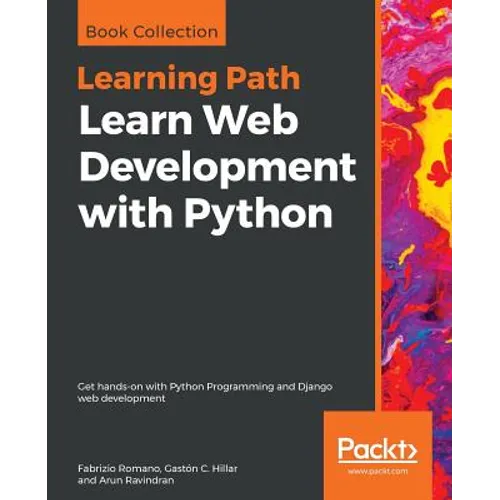This screenshot has height=500, width=500.
Task: Click the author name Fabrizio Romano
Action: [x=118, y=468]
